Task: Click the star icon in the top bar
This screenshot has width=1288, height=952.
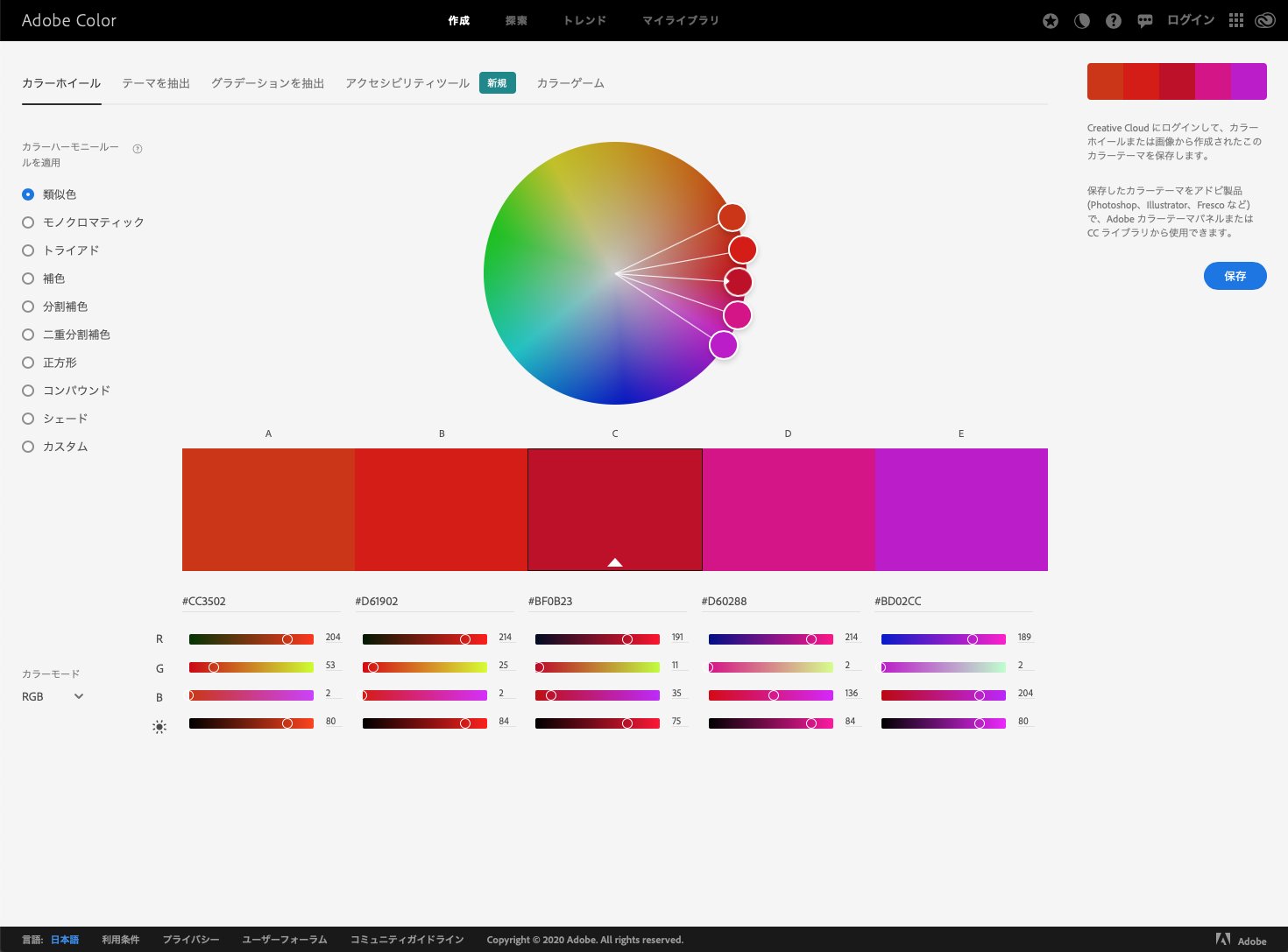Action: coord(1051,21)
